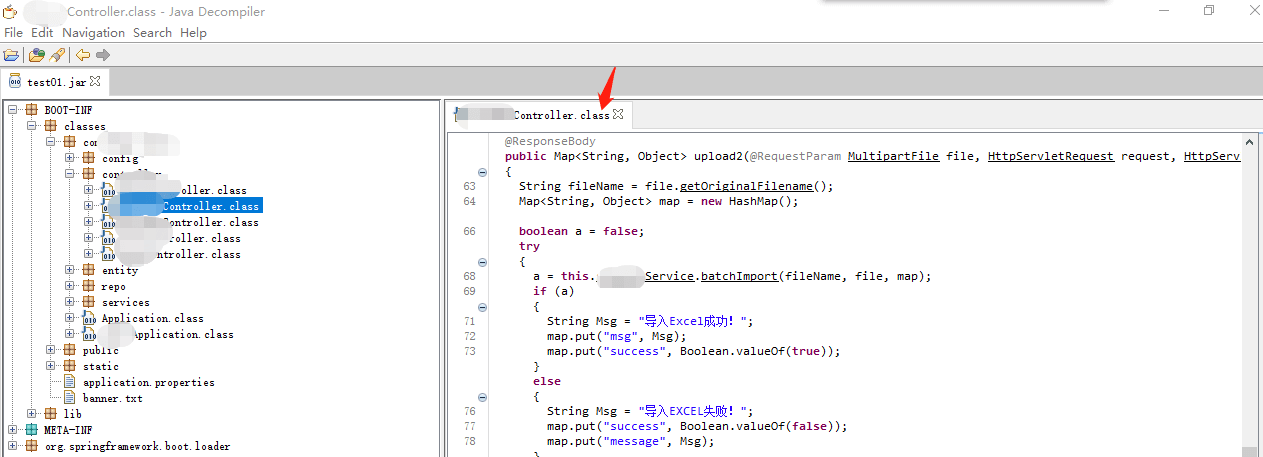Open the Edit menu

42,33
